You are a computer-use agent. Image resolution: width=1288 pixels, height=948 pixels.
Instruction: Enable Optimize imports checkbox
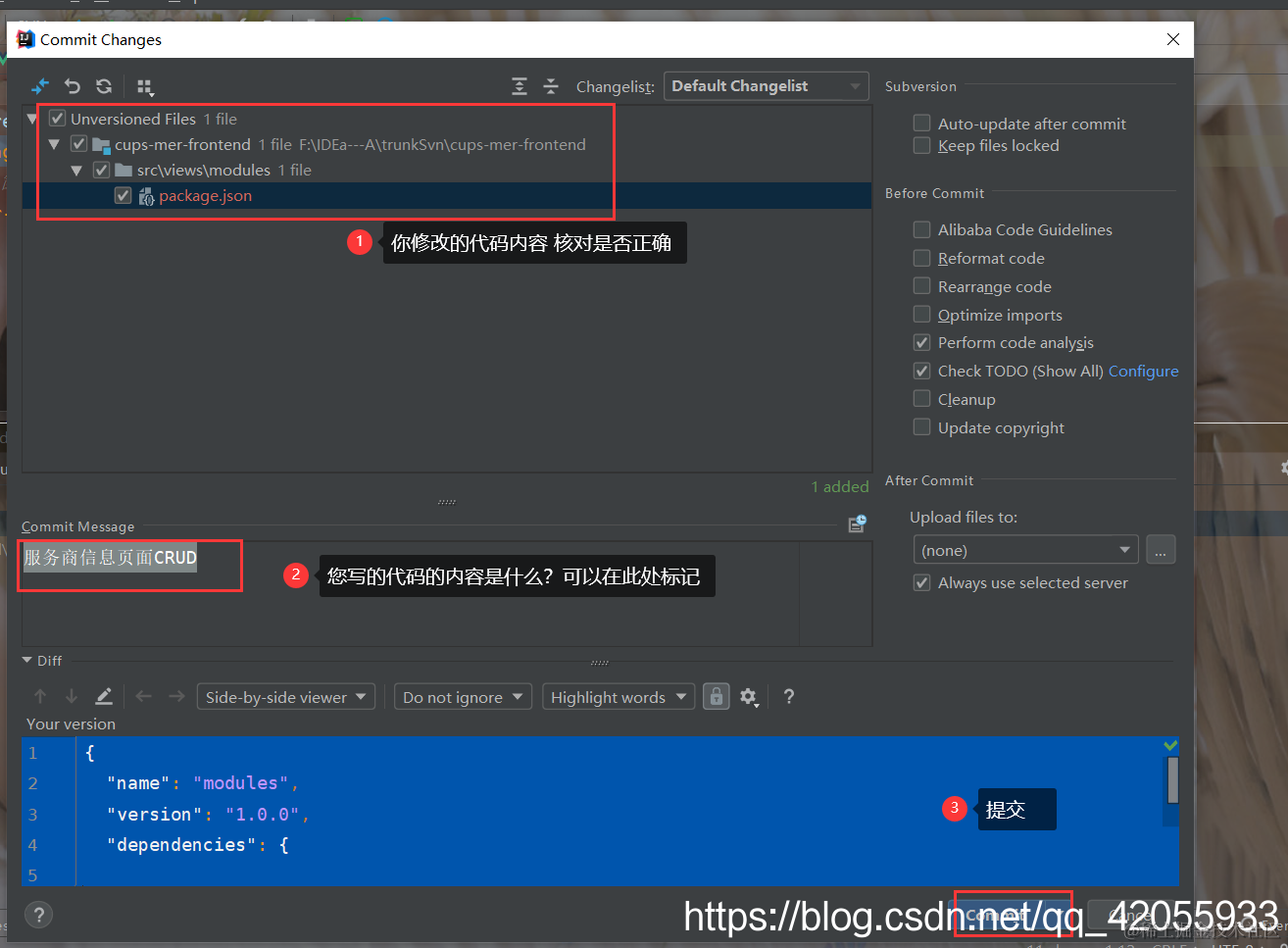921,314
